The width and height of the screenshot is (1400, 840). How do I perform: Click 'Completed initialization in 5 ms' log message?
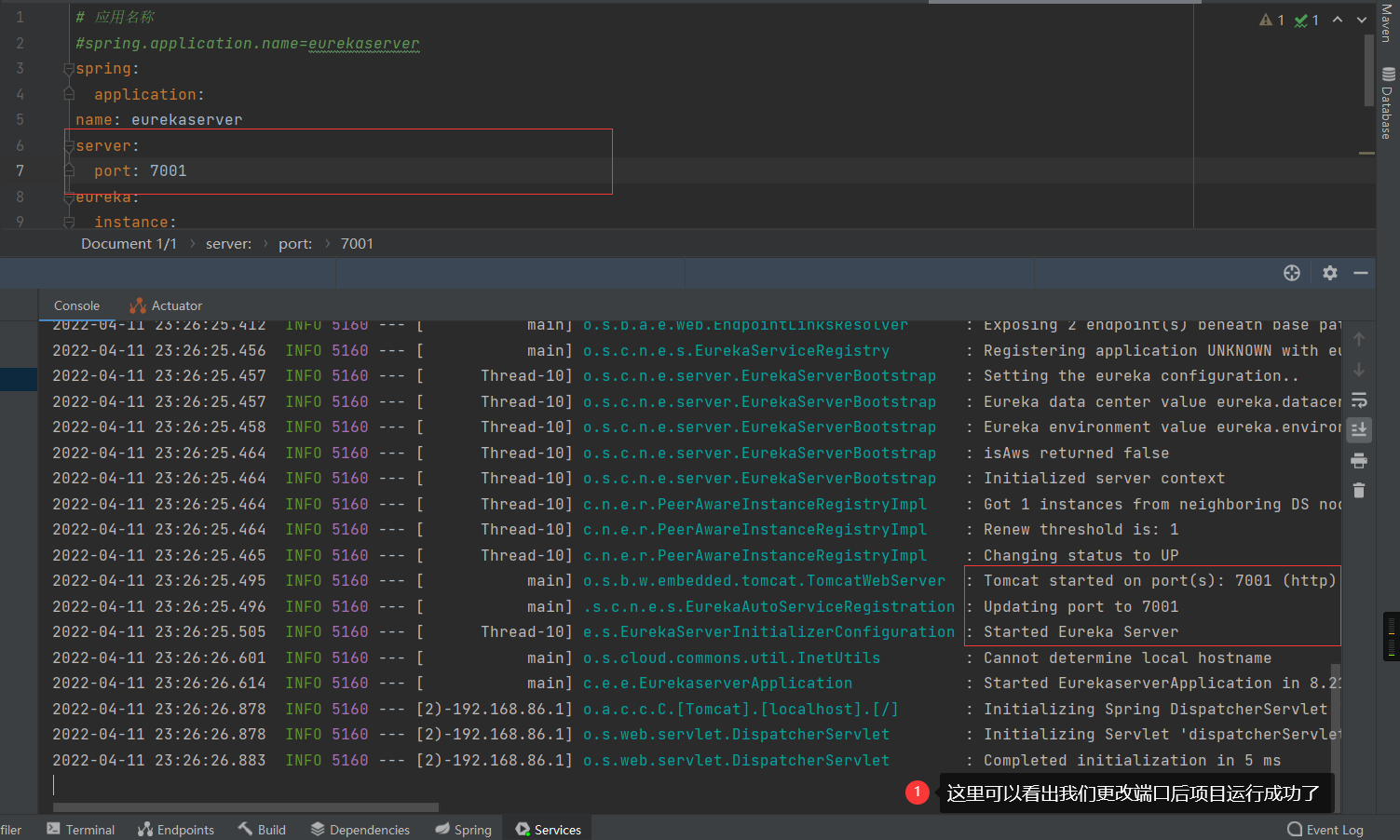(x=1132, y=760)
